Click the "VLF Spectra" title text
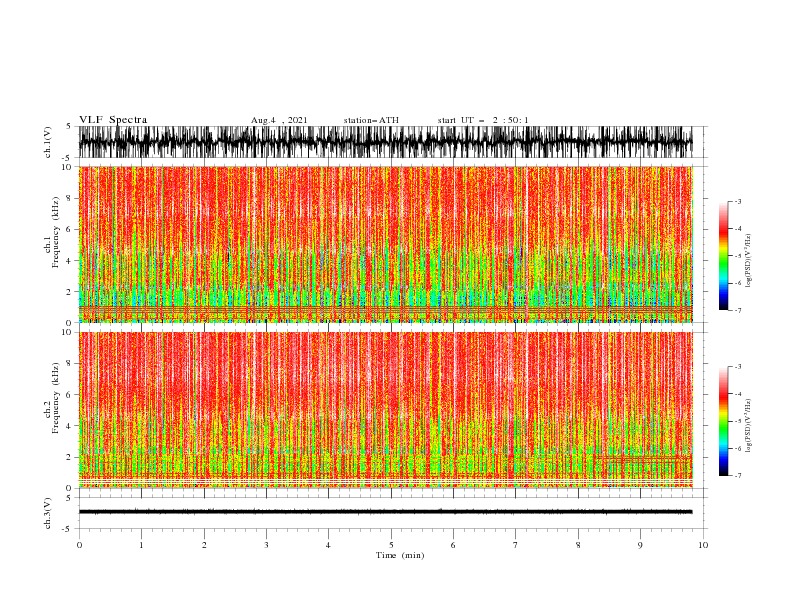 point(113,120)
